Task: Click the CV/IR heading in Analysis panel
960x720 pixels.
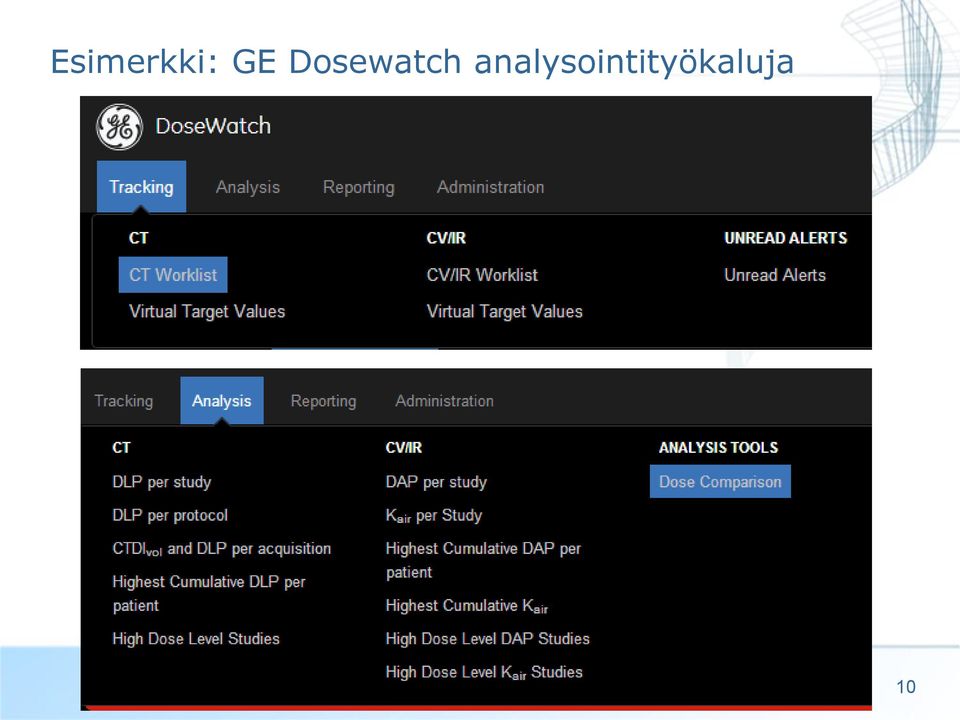Action: click(x=403, y=448)
